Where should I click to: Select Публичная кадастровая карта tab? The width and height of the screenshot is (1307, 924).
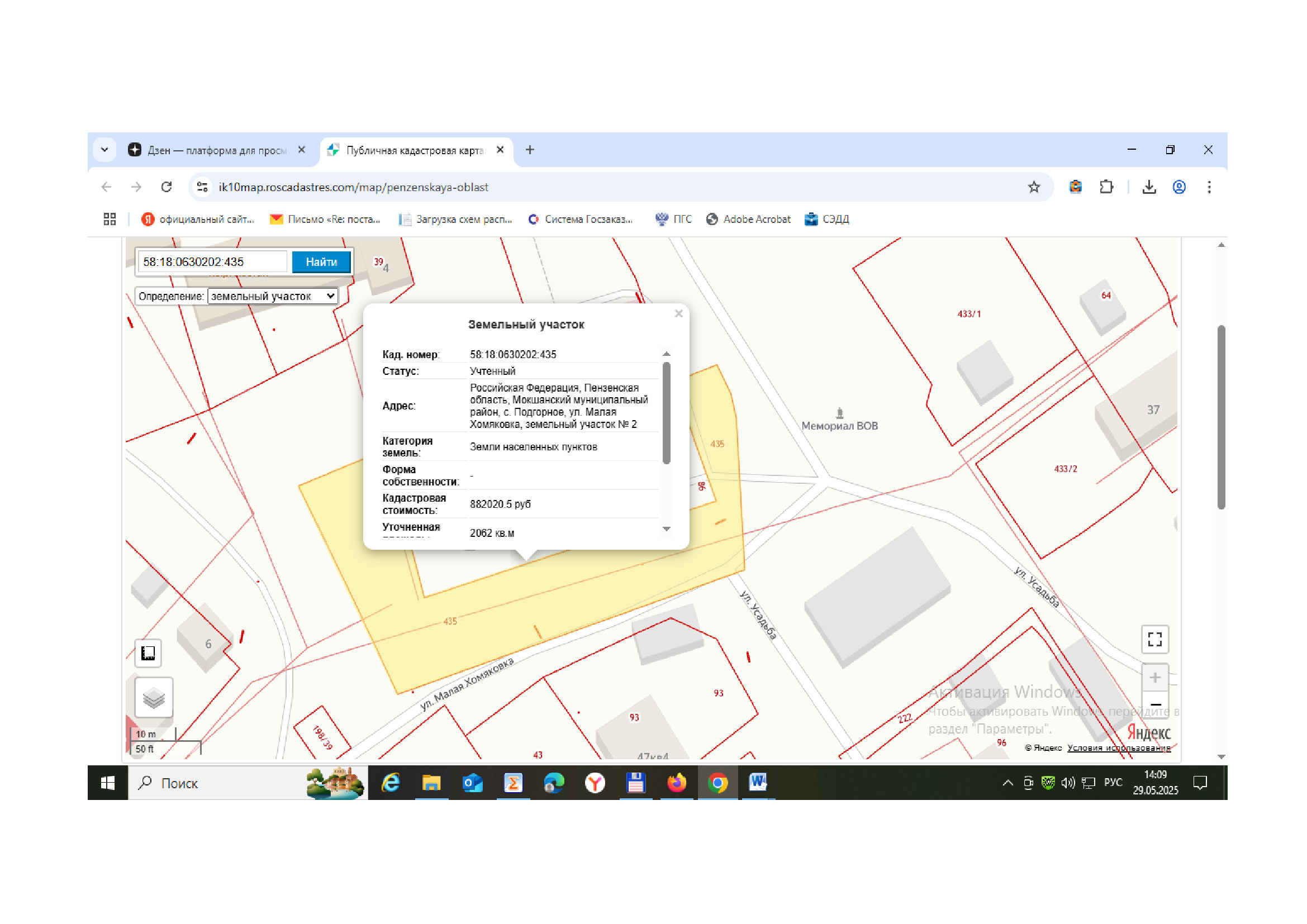[415, 150]
